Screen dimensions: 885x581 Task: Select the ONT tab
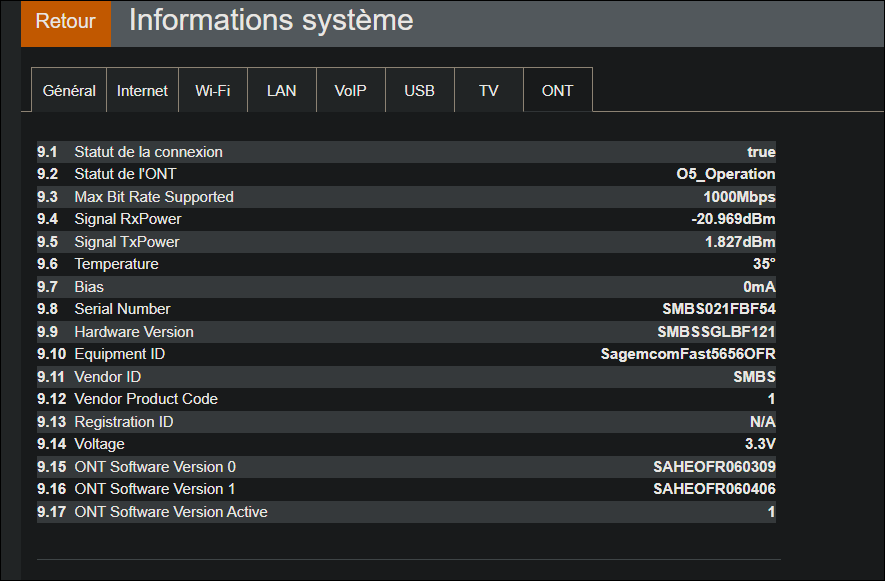[x=557, y=90]
